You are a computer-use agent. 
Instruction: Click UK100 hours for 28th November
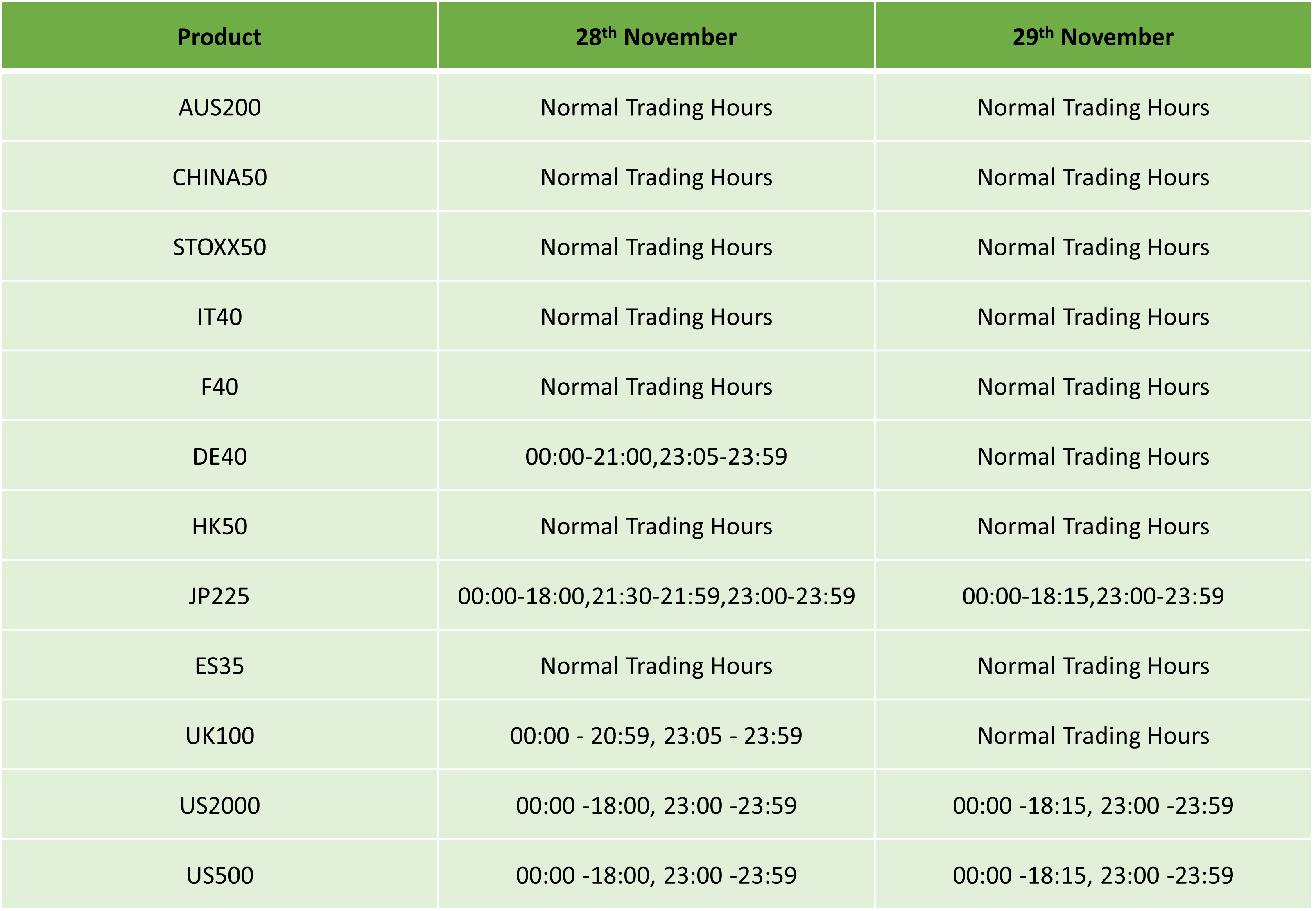tap(656, 736)
